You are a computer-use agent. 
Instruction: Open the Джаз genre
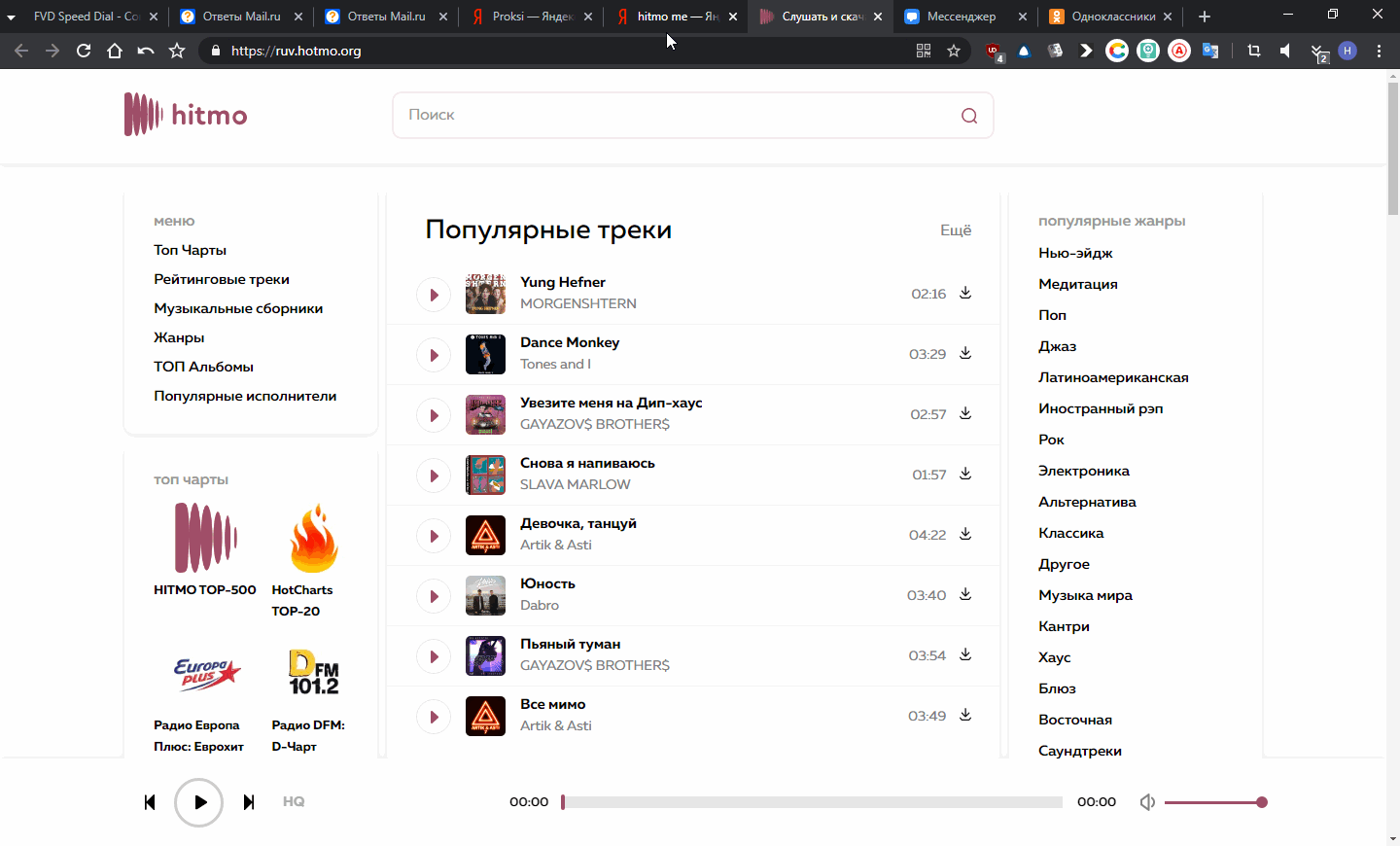(x=1057, y=346)
